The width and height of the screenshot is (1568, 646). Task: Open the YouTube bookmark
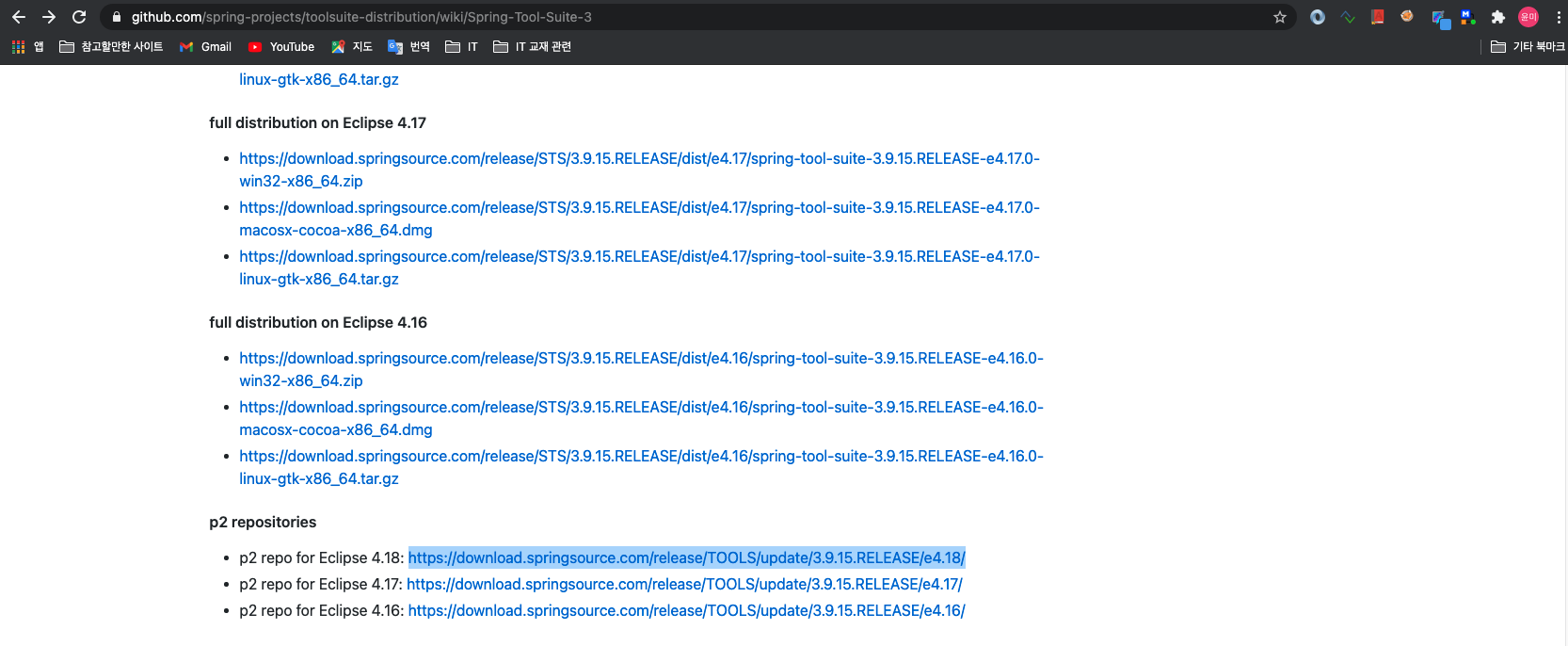(281, 46)
